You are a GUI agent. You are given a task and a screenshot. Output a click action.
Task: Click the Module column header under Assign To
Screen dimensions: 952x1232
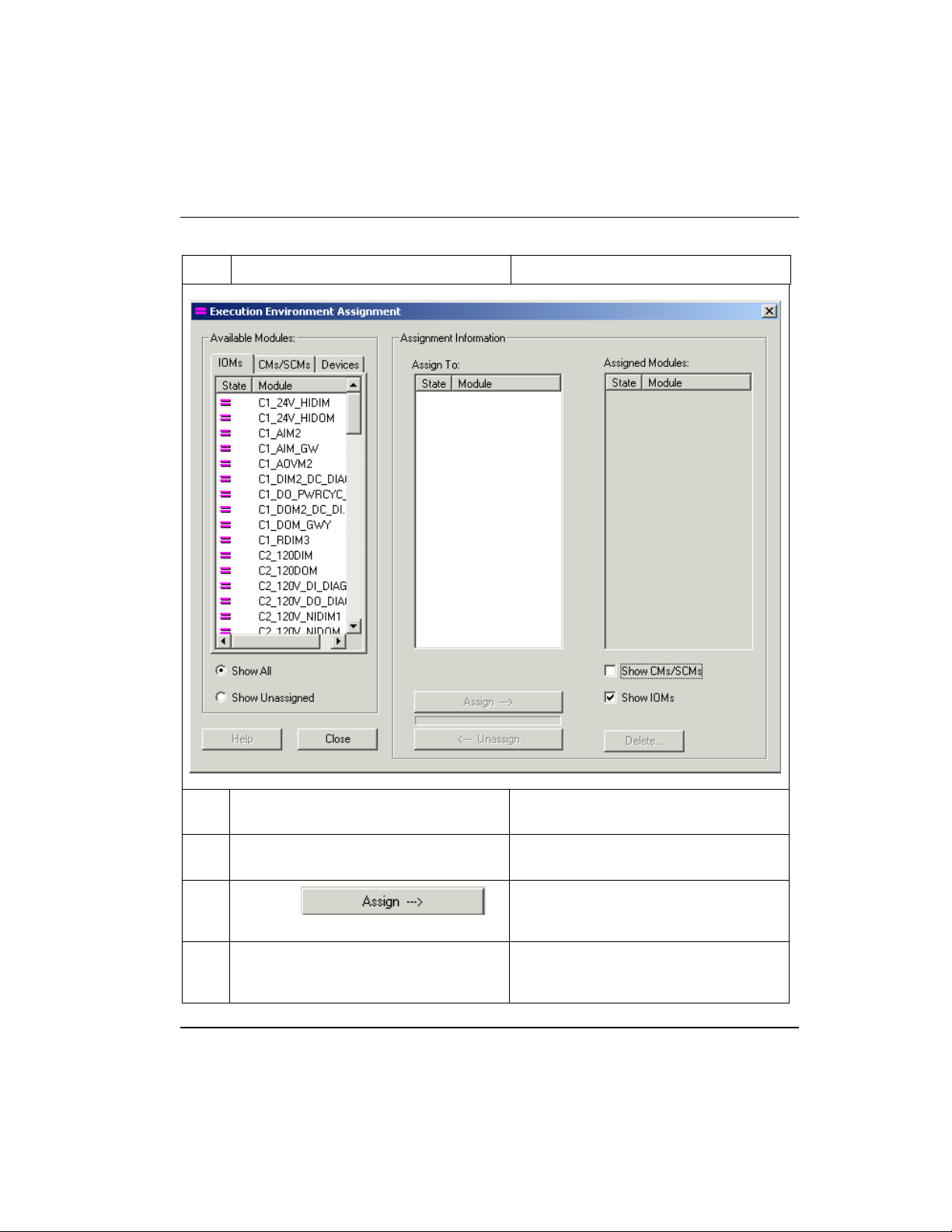[505, 383]
